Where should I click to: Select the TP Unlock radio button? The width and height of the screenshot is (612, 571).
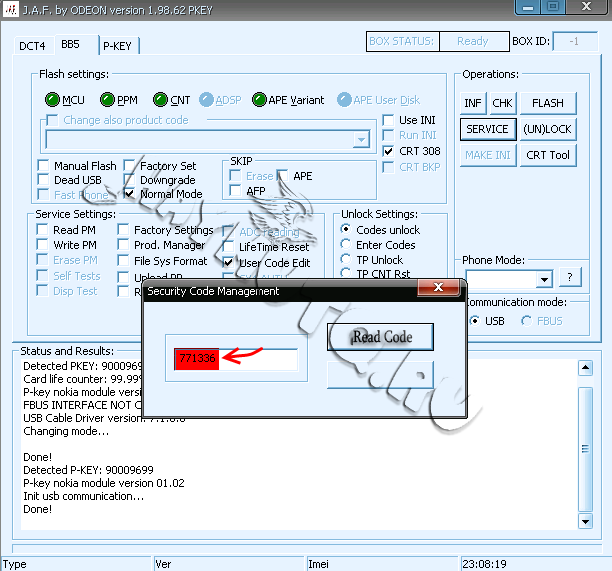(x=345, y=259)
